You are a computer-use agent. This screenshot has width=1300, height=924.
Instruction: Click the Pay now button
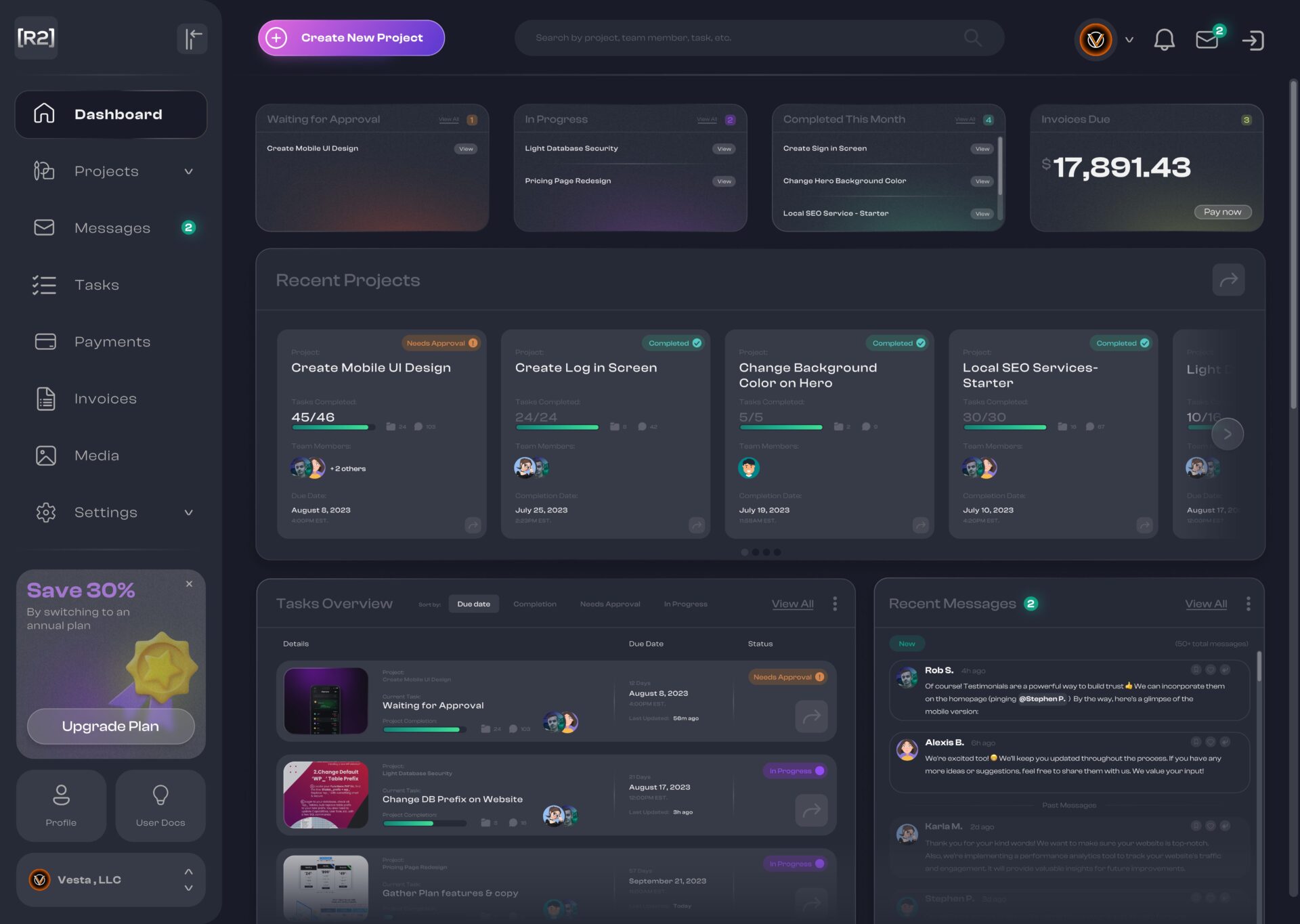point(1222,212)
